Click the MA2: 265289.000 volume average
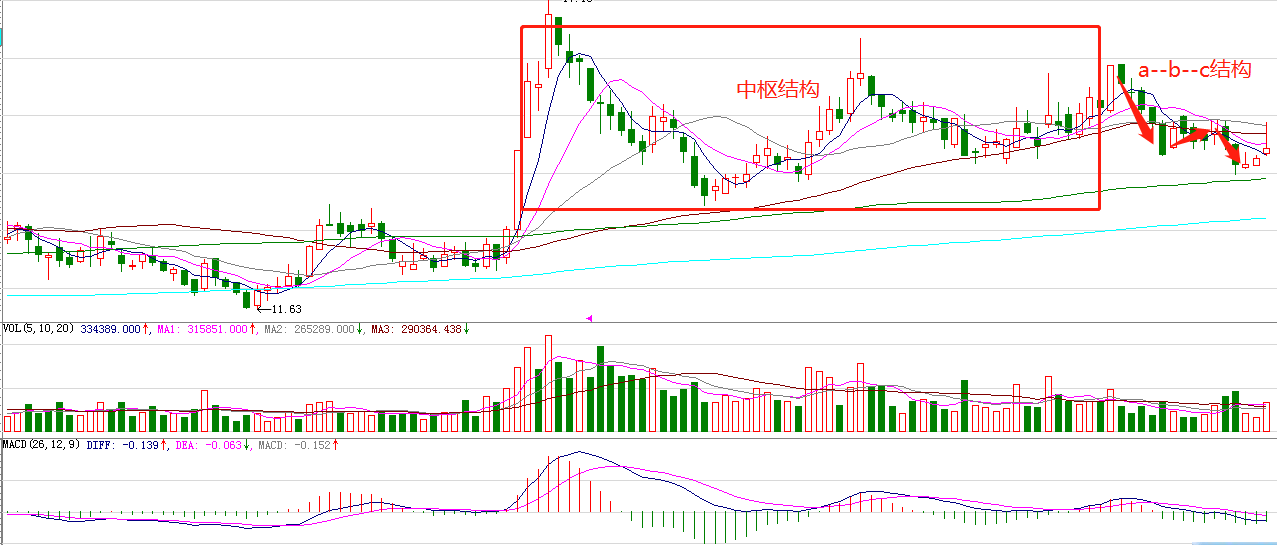 [x=311, y=328]
